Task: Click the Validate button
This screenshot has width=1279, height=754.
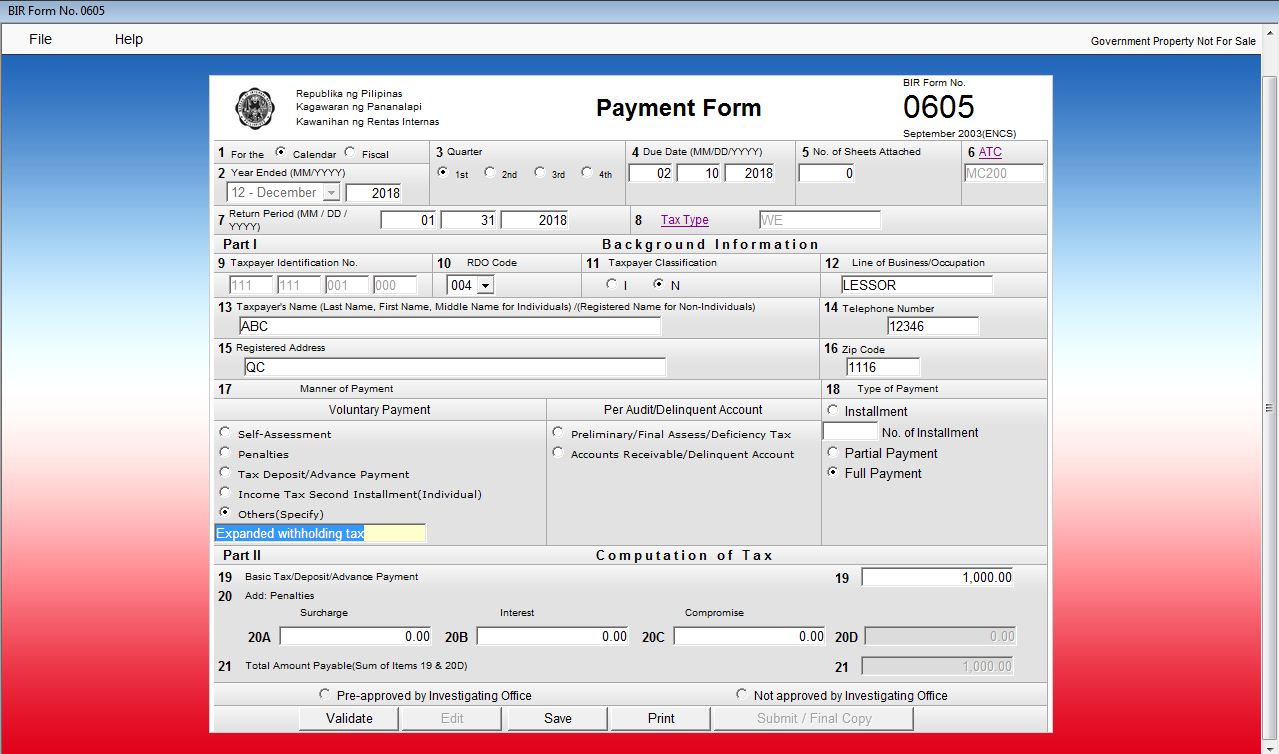Action: [x=348, y=718]
